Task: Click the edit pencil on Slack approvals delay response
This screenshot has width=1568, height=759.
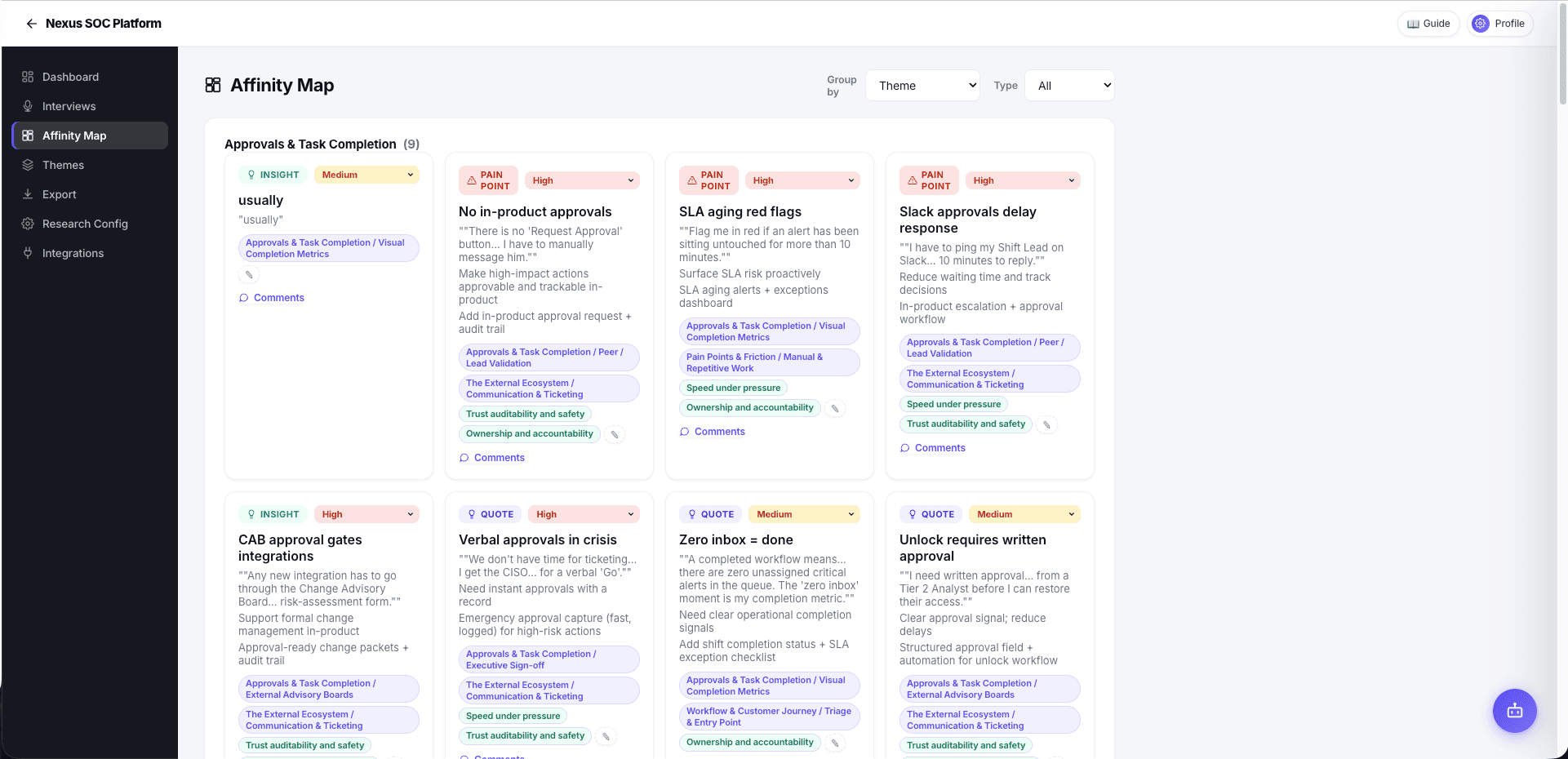Action: tap(1046, 425)
